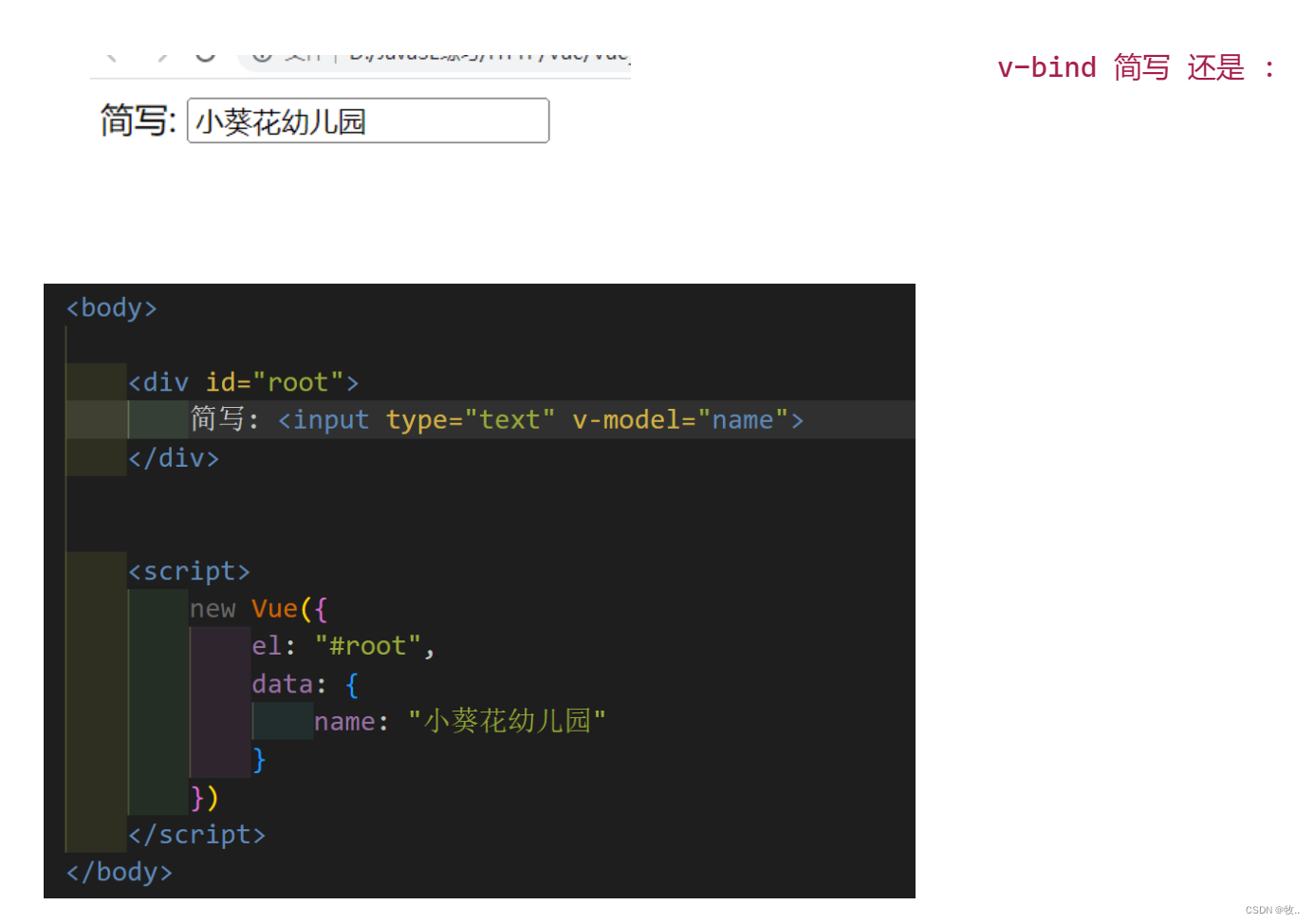Click the 'data: {' code line
This screenshot has width=1314, height=924.
pos(305,684)
